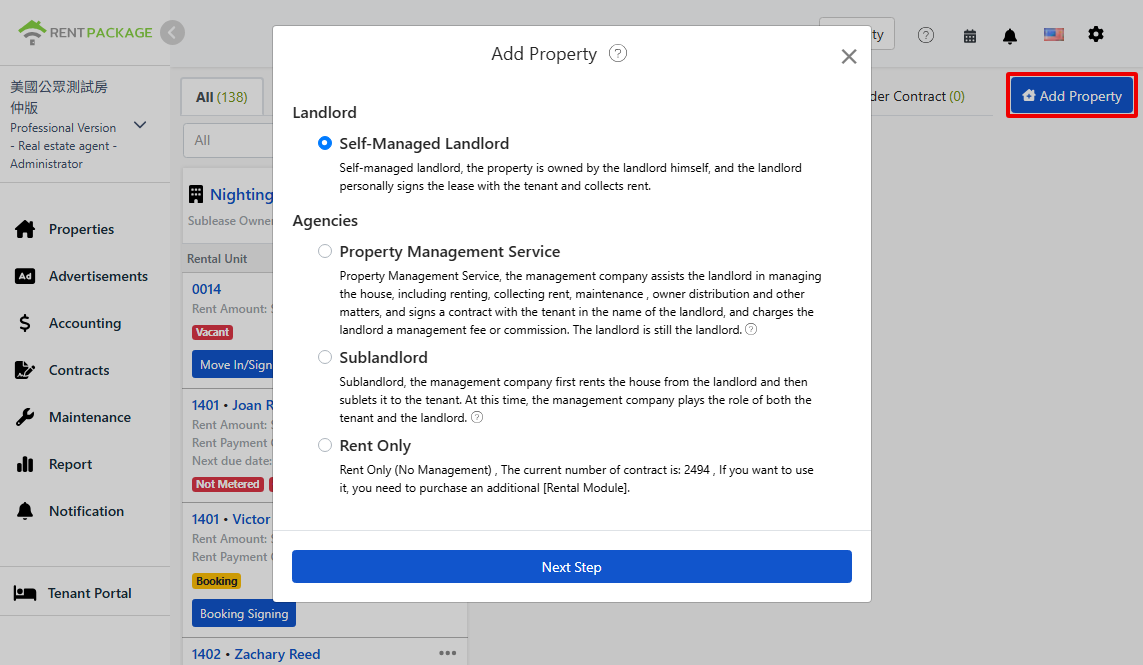1143x665 pixels.
Task: Click the Landlord section heading
Action: tap(324, 112)
